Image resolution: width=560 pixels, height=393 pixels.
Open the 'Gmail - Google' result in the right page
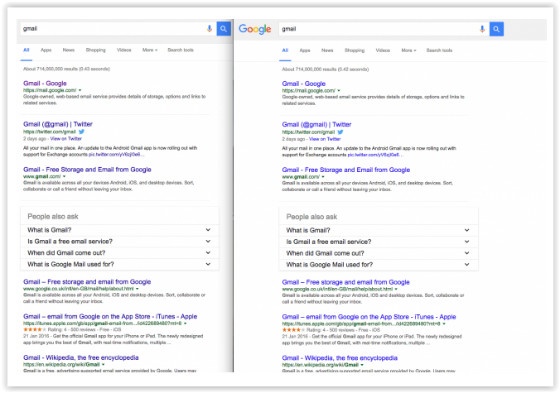click(x=304, y=84)
